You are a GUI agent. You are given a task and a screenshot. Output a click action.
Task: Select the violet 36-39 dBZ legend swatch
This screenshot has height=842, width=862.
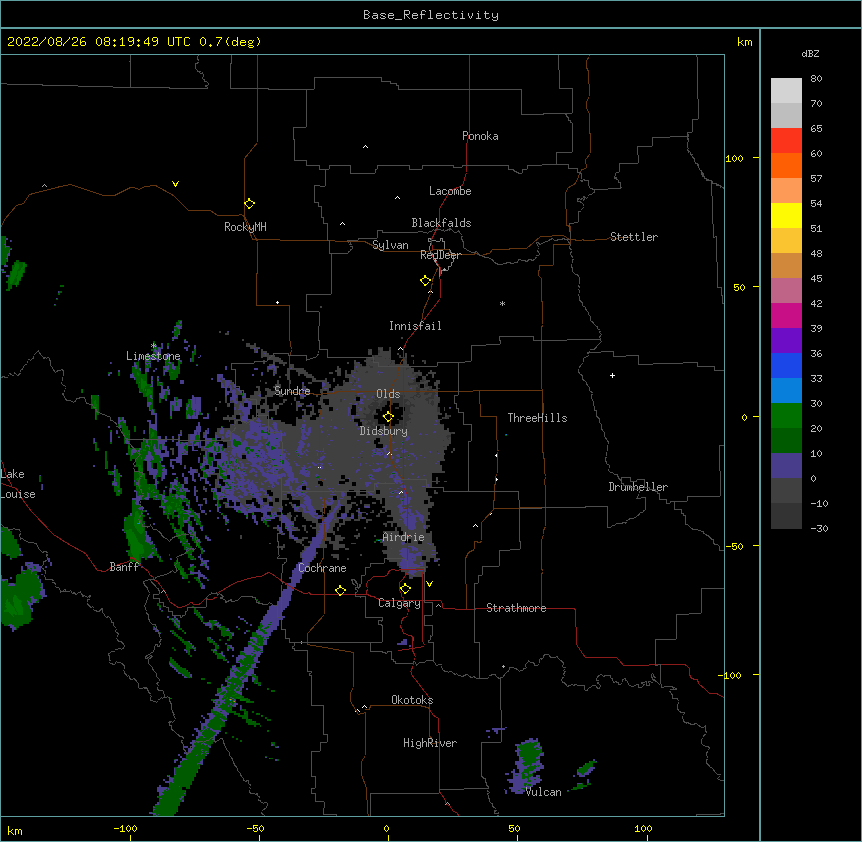[x=786, y=341]
